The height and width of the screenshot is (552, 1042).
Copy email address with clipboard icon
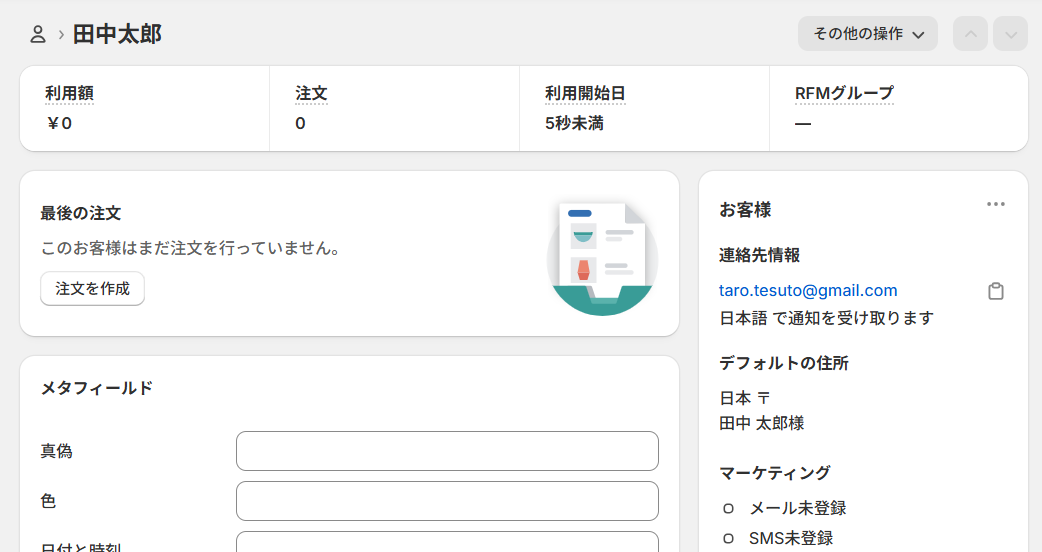[995, 291]
